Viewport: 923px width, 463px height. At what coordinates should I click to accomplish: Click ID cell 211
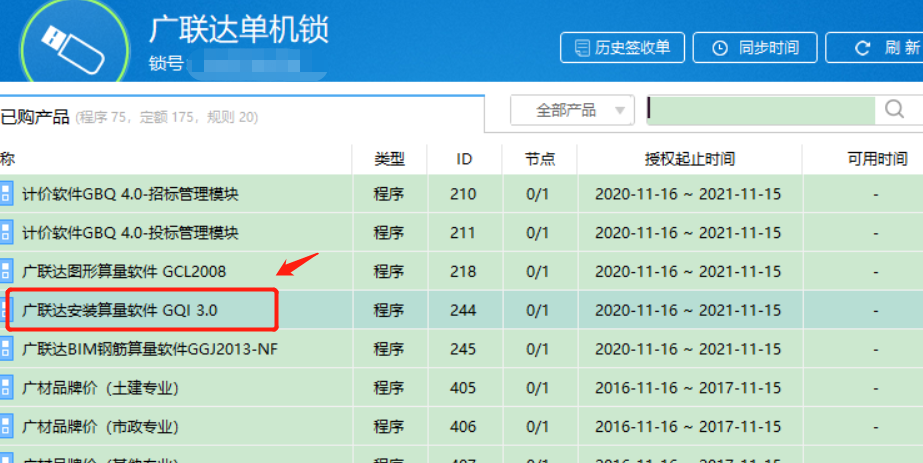pyautogui.click(x=463, y=232)
